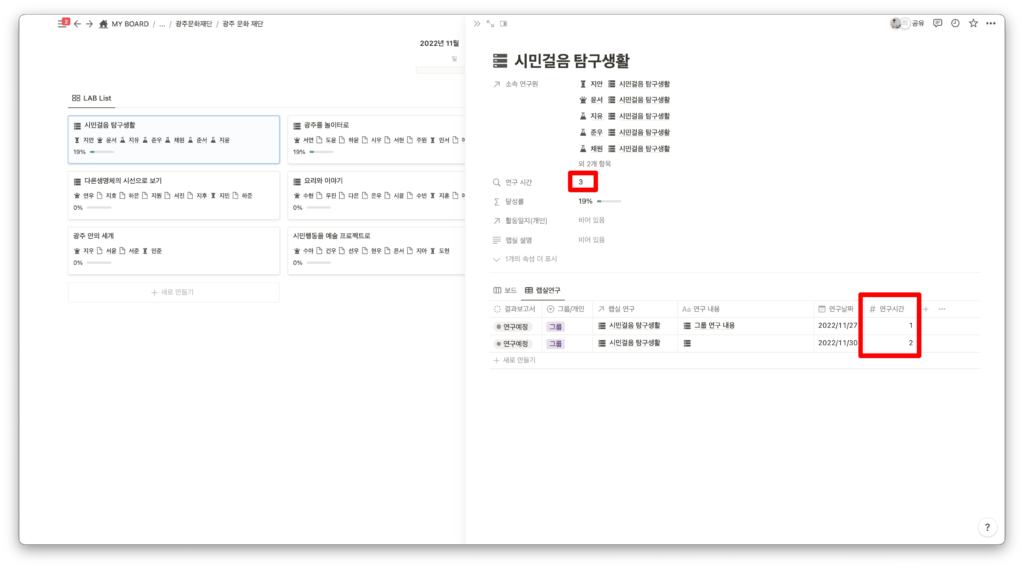Click 달성률 formula property label
The image size is (1024, 568).
tap(509, 202)
